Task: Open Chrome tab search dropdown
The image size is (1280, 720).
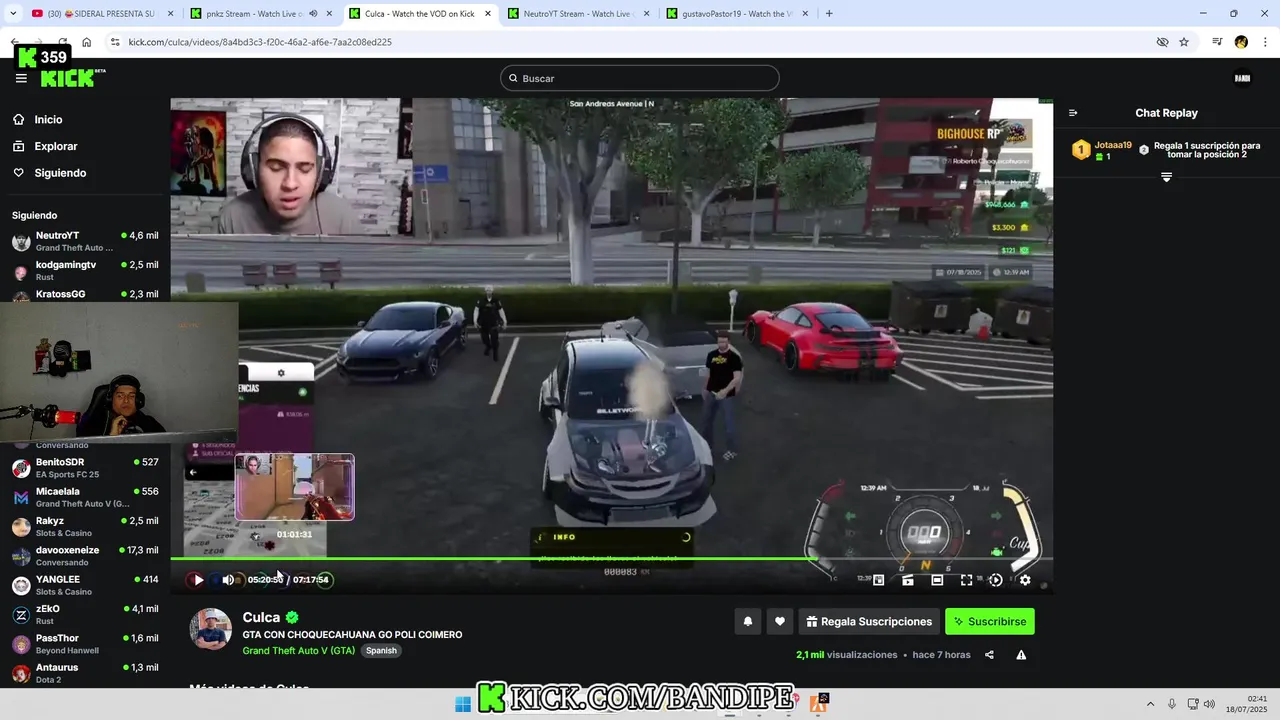Action: 13,13
